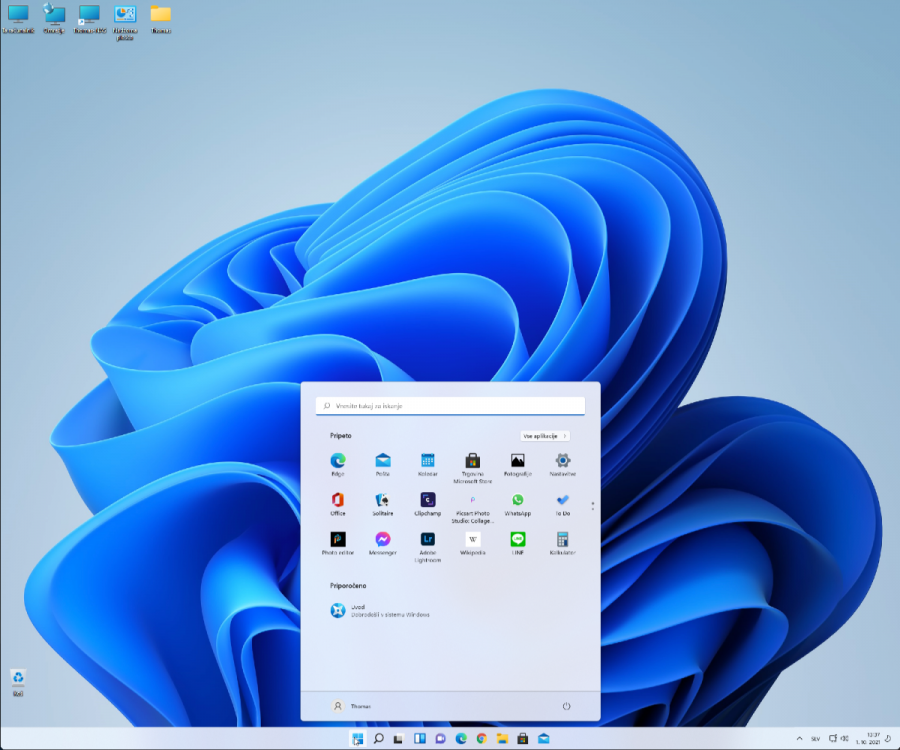
Task: Open the Clipchamp video editor
Action: point(428,498)
